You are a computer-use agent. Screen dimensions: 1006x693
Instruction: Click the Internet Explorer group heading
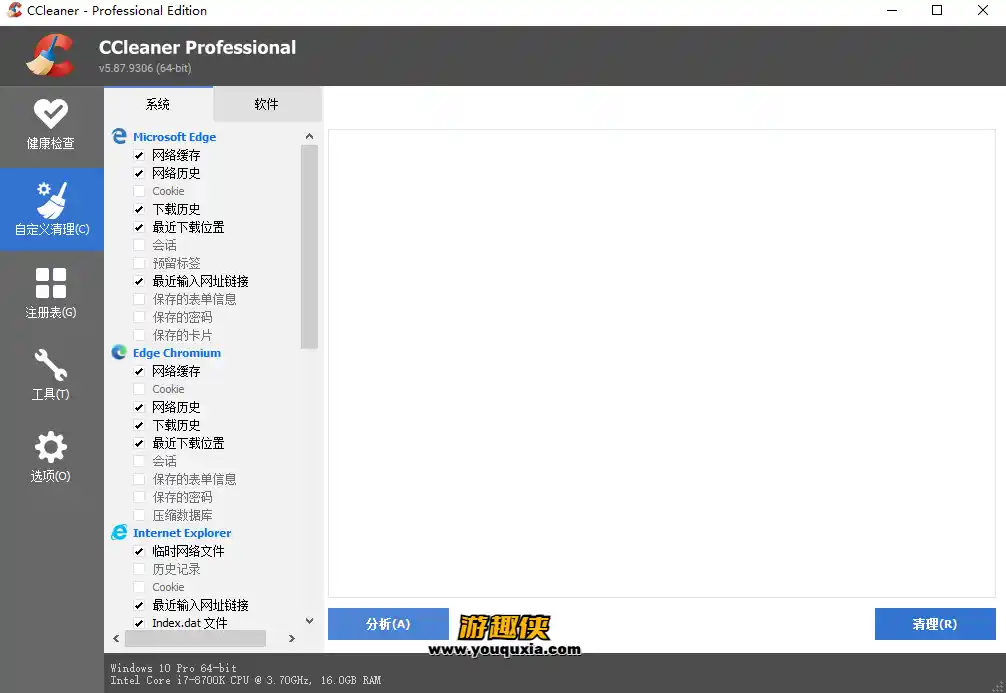click(182, 533)
